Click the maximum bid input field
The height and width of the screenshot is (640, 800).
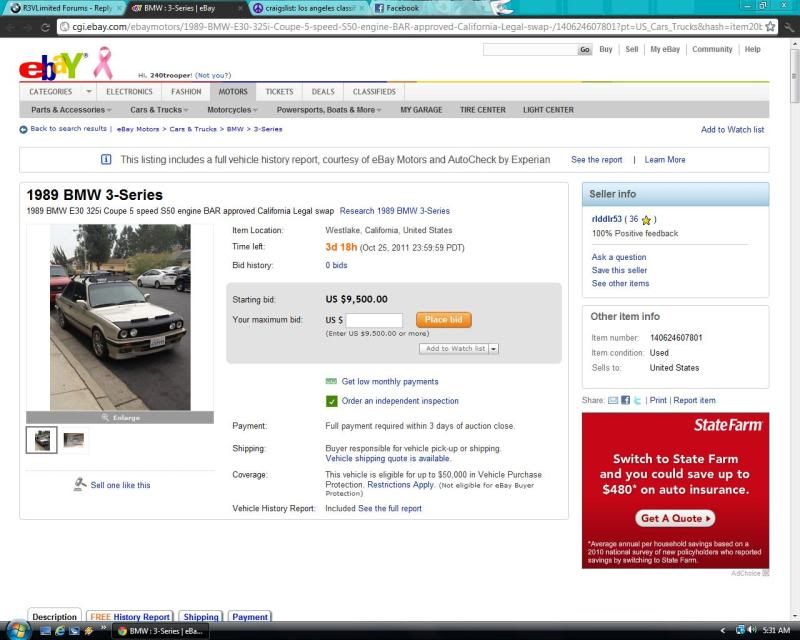[x=374, y=320]
